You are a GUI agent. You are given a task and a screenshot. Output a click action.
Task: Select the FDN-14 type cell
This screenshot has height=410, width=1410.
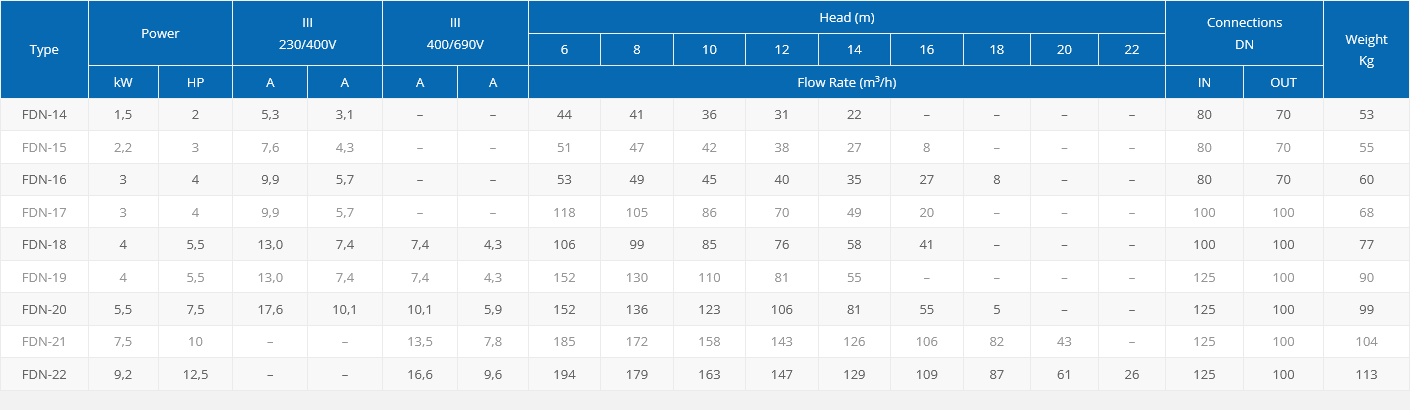click(x=44, y=115)
